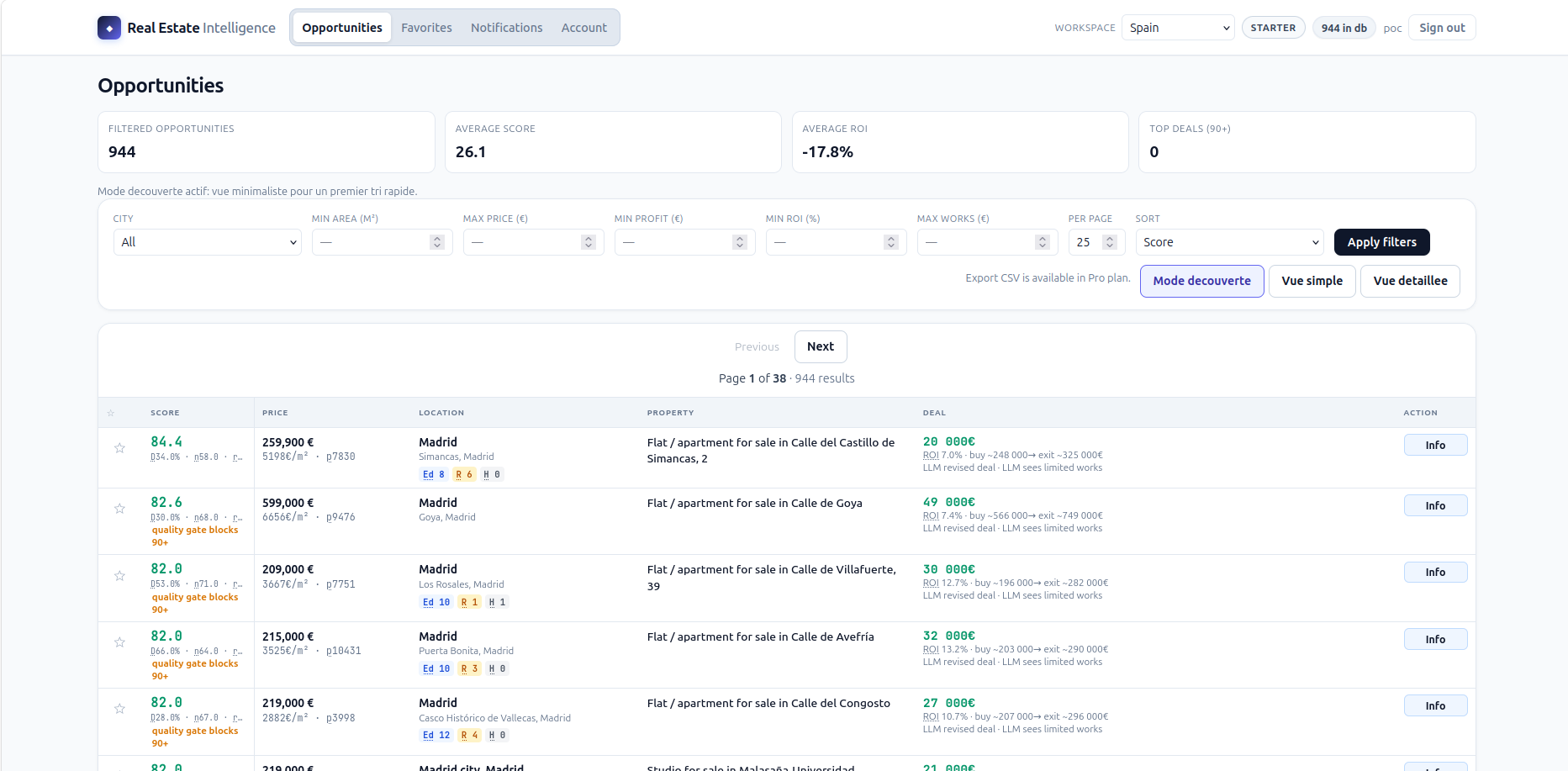The height and width of the screenshot is (771, 1568).
Task: Click the DEAL column header
Action: (x=934, y=413)
